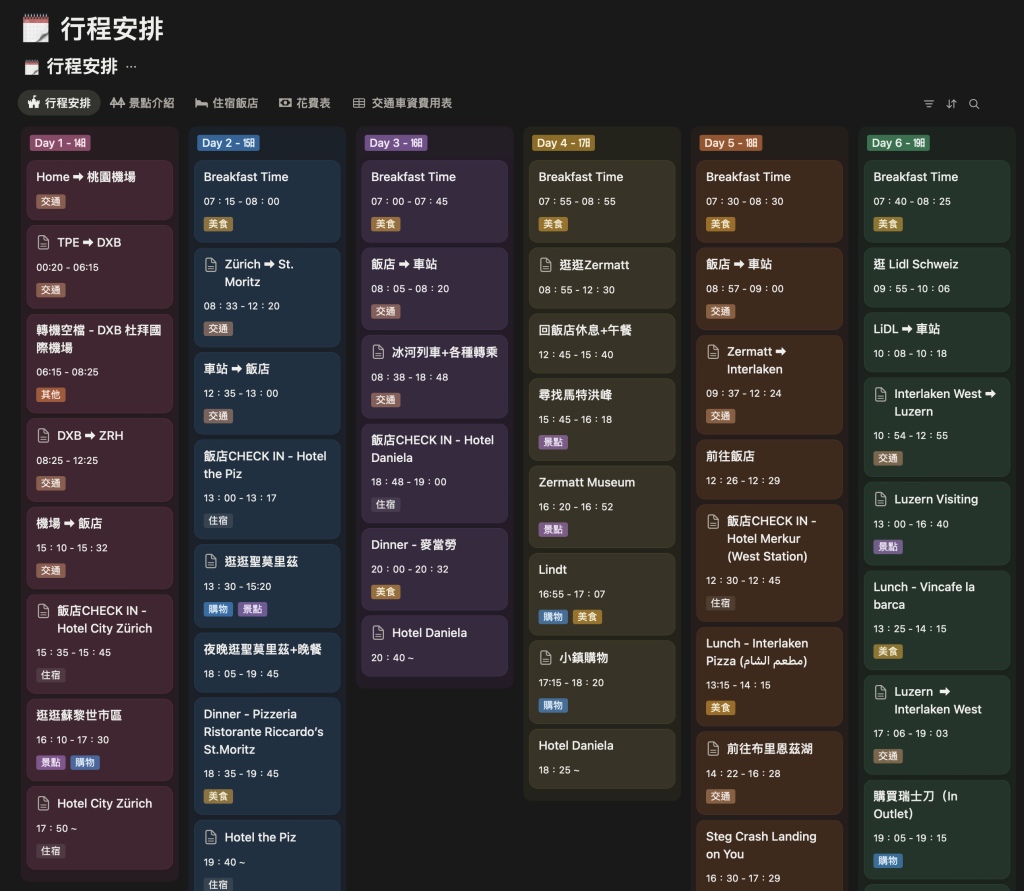Open the Dinner - 麥當勞 card
Image resolution: width=1024 pixels, height=891 pixels.
tap(434, 569)
